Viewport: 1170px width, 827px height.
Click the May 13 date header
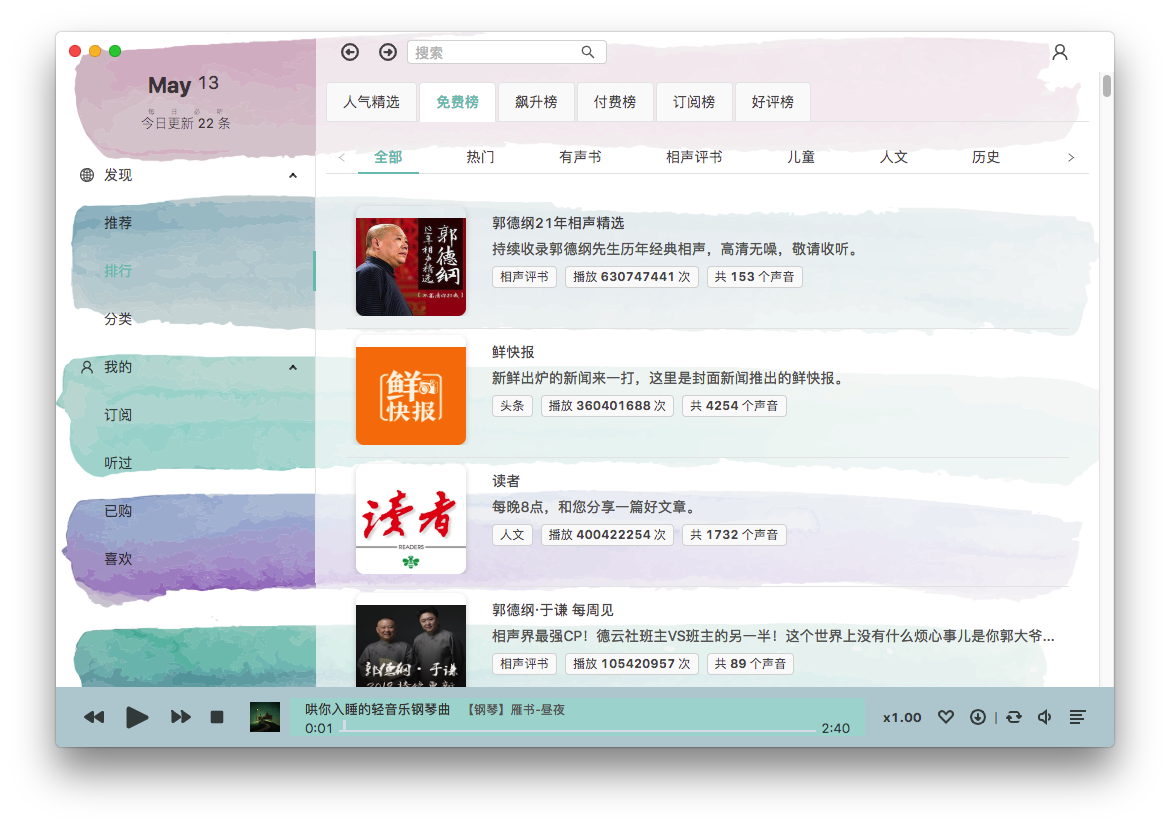click(184, 84)
